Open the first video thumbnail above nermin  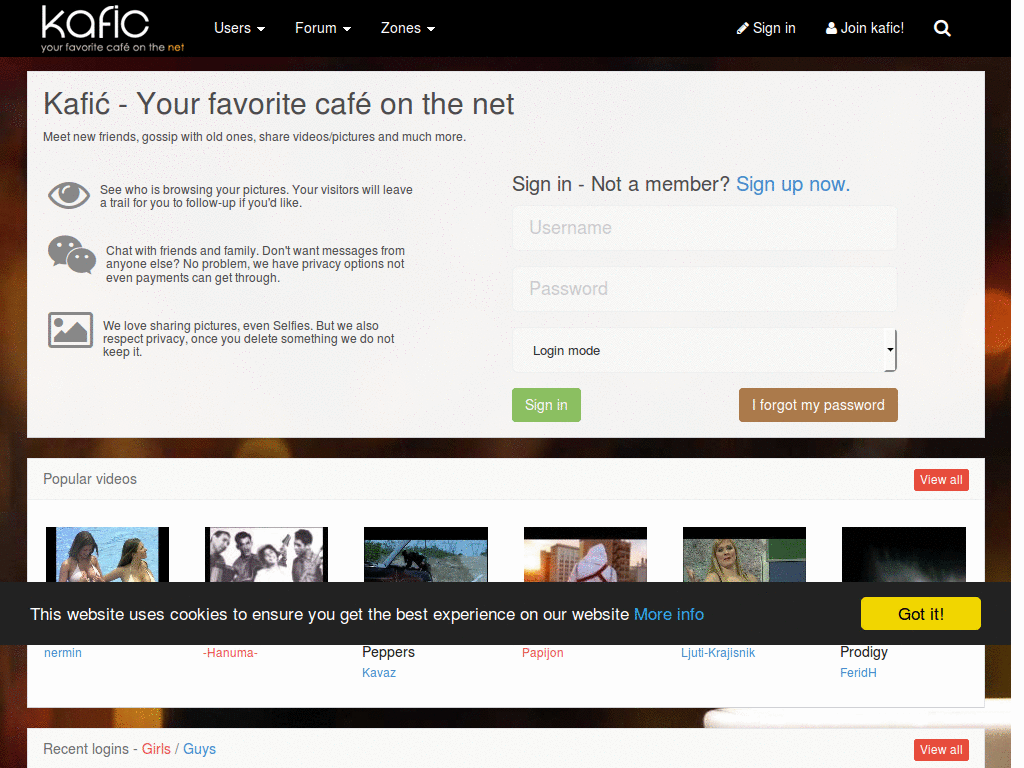coord(107,554)
